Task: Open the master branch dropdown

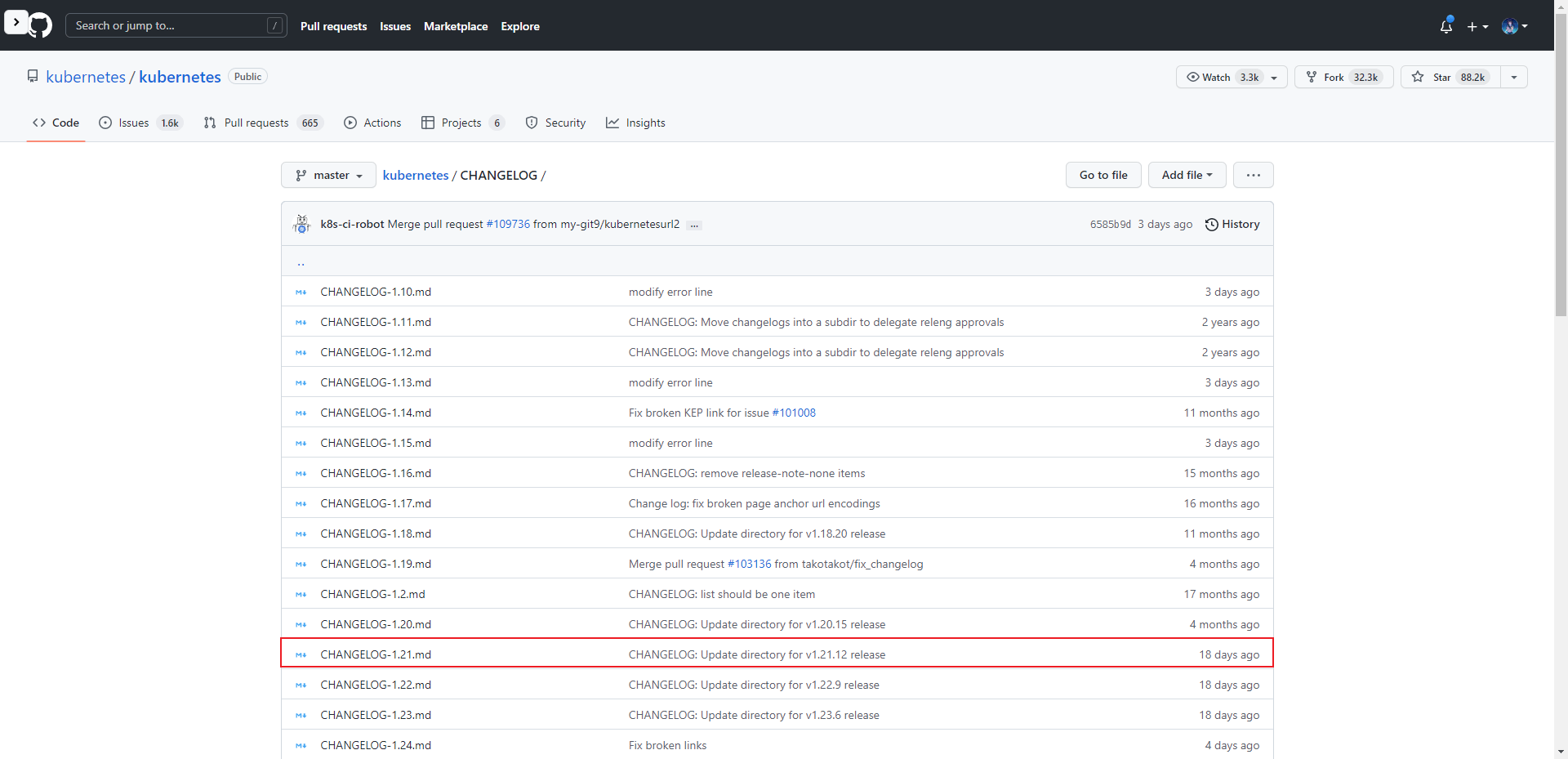Action: pyautogui.click(x=328, y=175)
